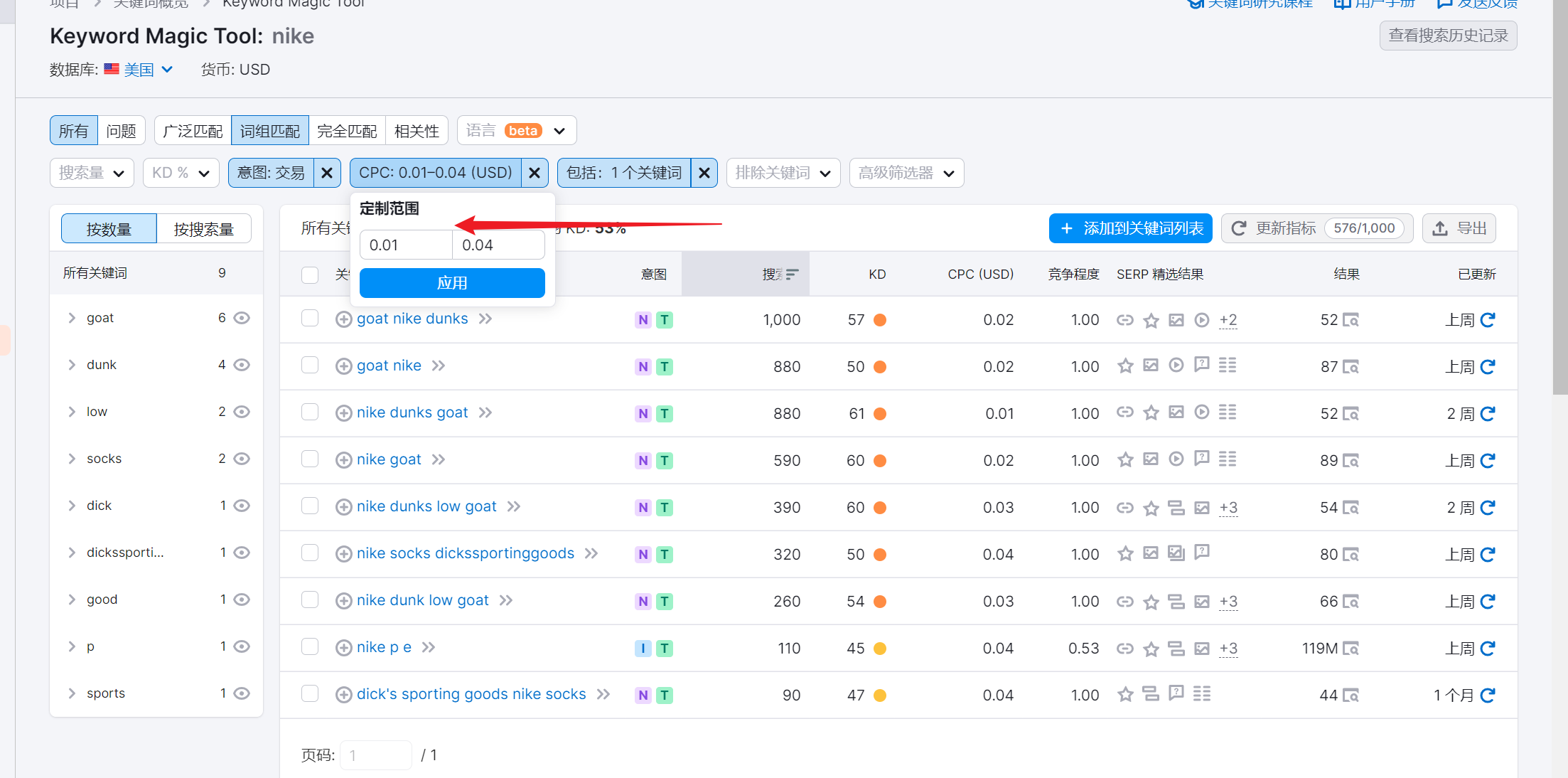Click the minimum CPC input showing 0.01

pos(405,245)
